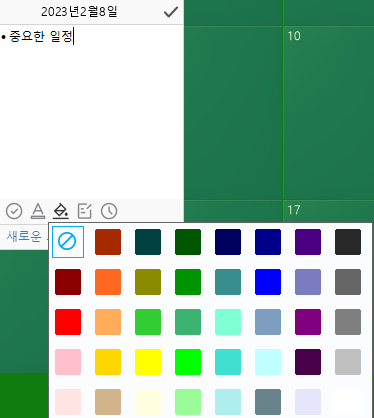Image resolution: width=374 pixels, height=418 pixels.
Task: Pick the neon green swatch
Action: click(x=188, y=362)
